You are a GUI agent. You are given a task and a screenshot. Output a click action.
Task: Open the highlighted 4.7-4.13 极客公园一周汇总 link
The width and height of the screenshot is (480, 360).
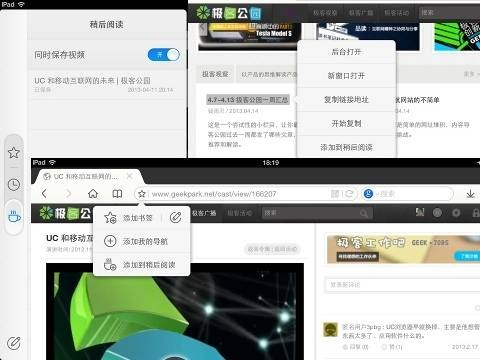pyautogui.click(x=248, y=99)
